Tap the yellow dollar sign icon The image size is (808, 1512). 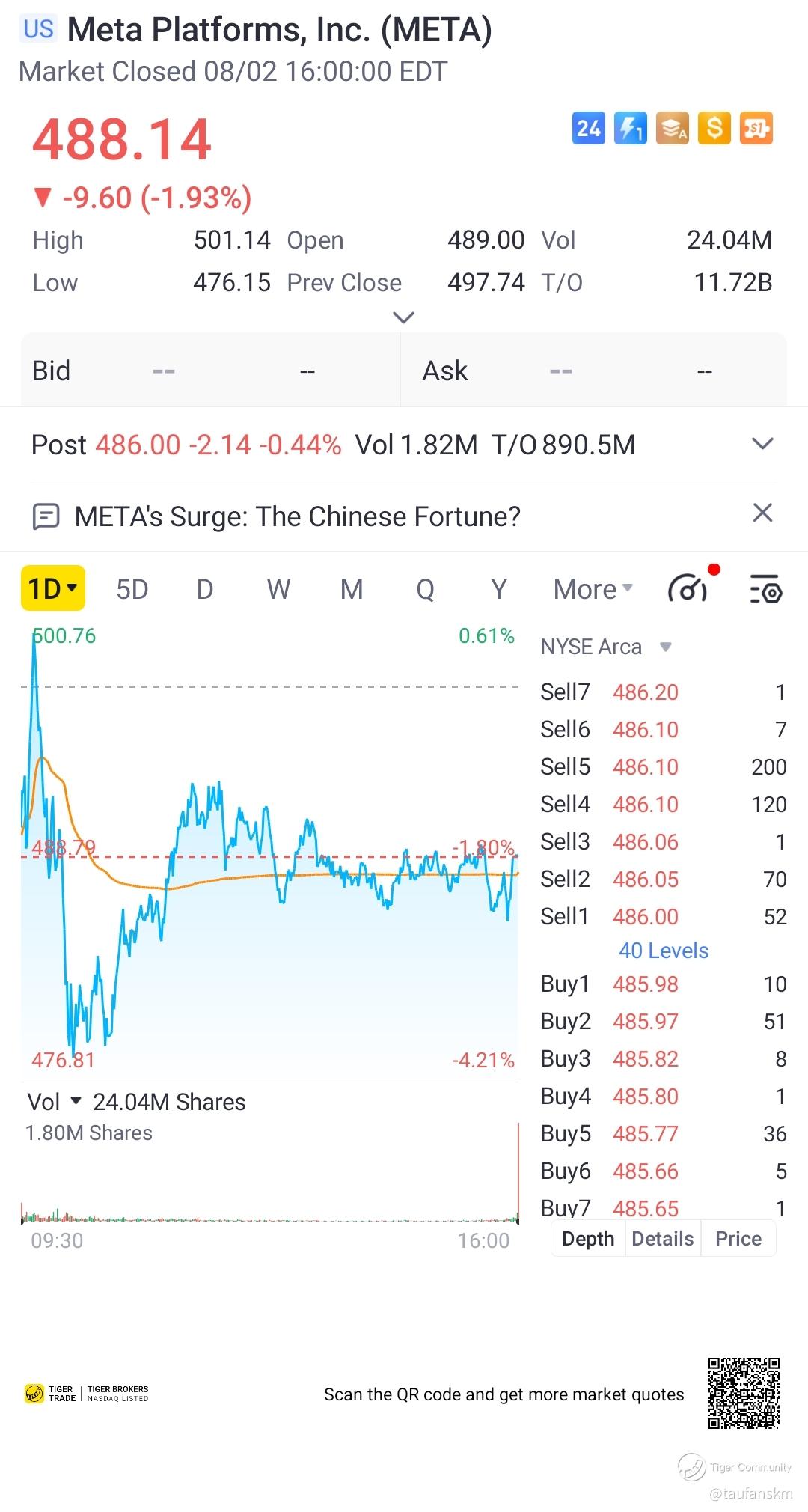click(x=714, y=129)
